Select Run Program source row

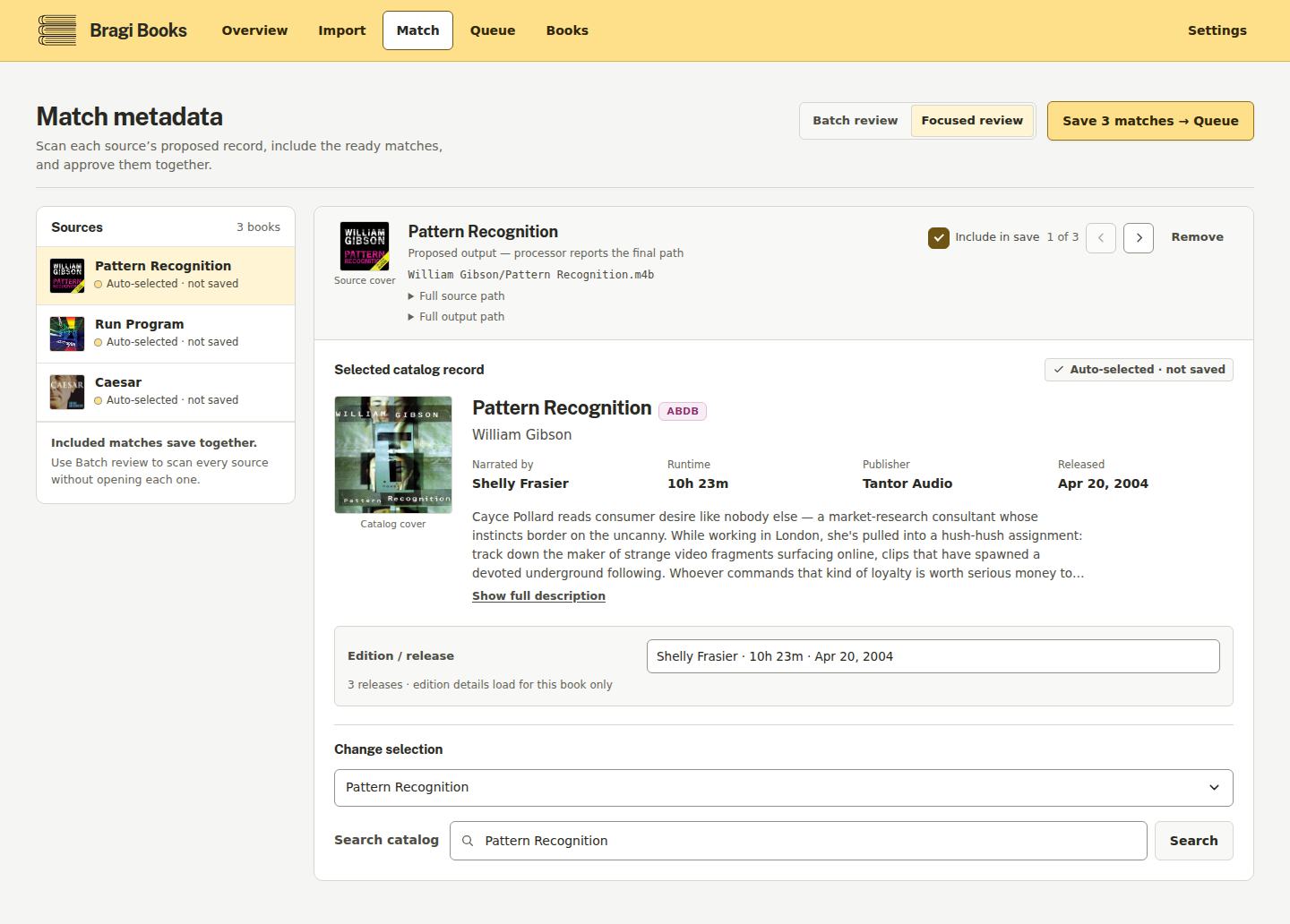pos(166,334)
